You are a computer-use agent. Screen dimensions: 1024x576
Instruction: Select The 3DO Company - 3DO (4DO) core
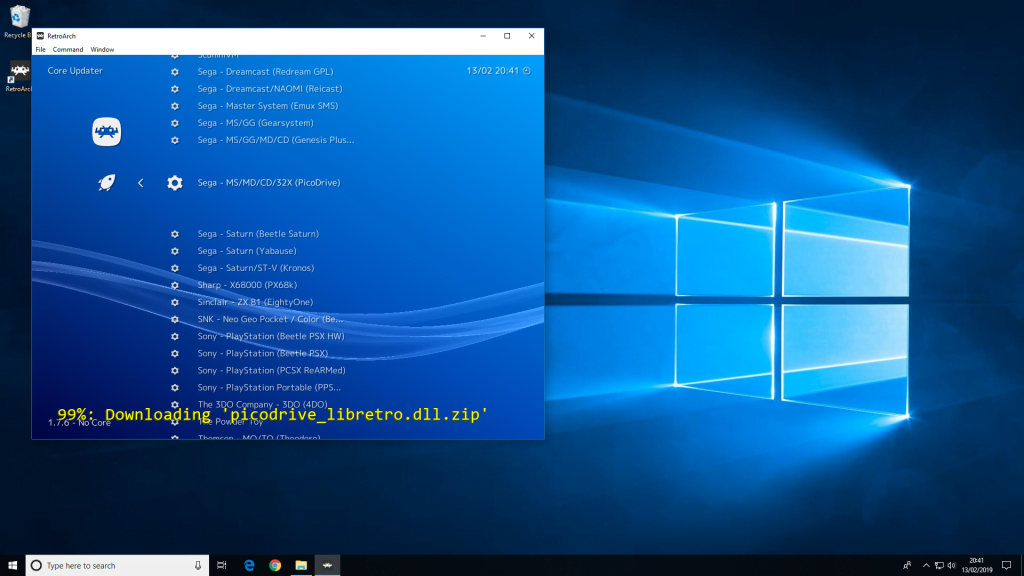263,404
